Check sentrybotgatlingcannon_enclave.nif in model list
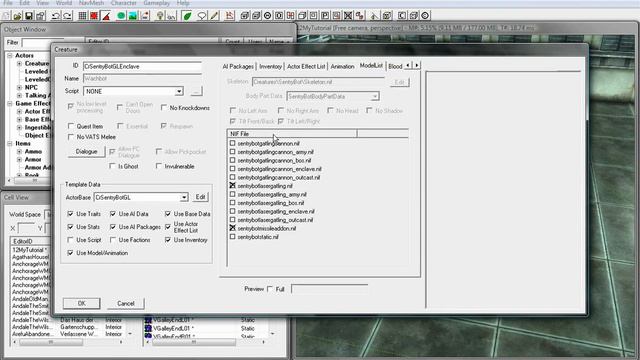Image resolution: width=640 pixels, height=360 pixels. pyautogui.click(x=232, y=169)
